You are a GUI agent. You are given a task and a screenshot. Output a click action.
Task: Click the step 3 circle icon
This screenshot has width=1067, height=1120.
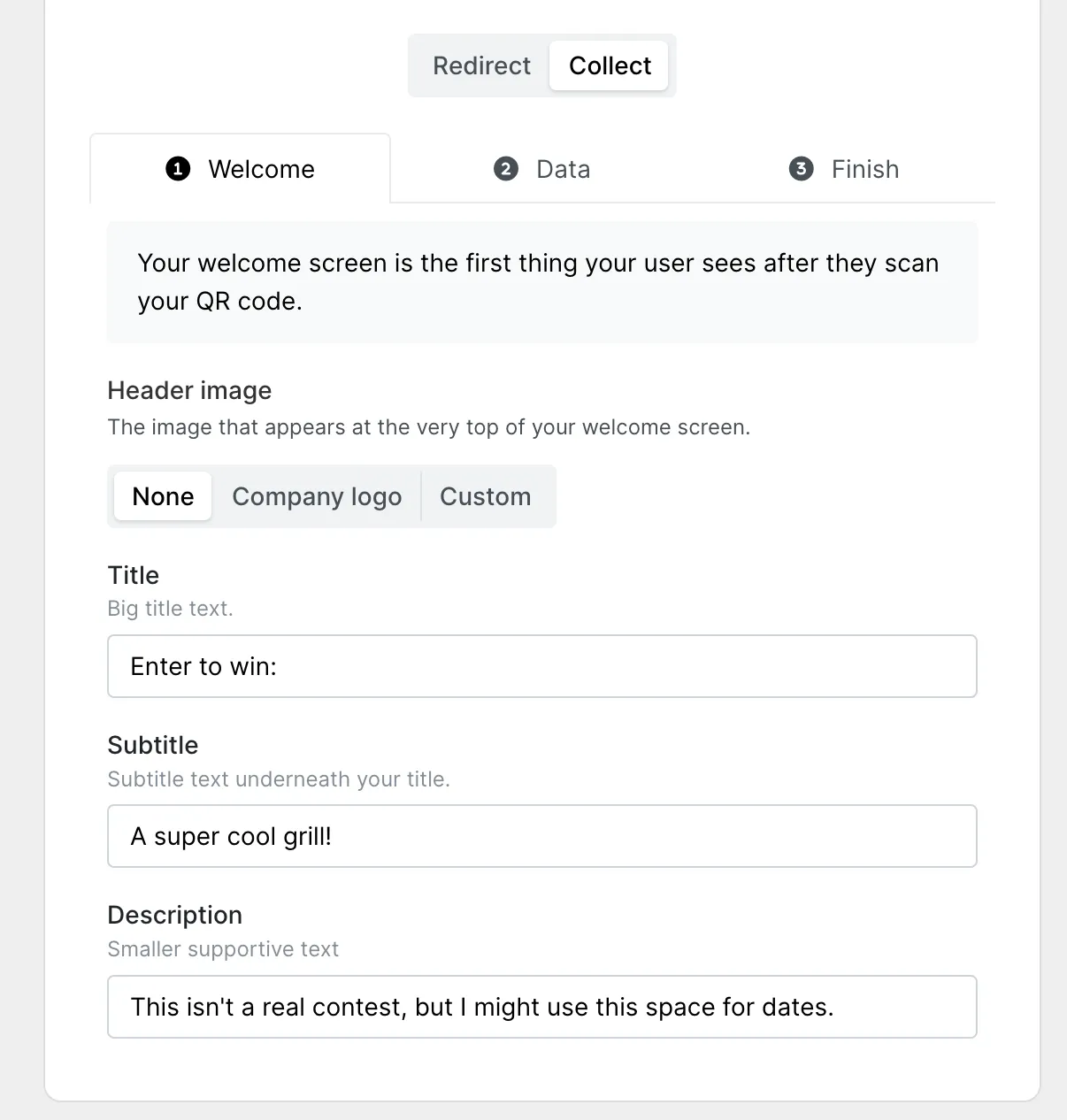[801, 169]
